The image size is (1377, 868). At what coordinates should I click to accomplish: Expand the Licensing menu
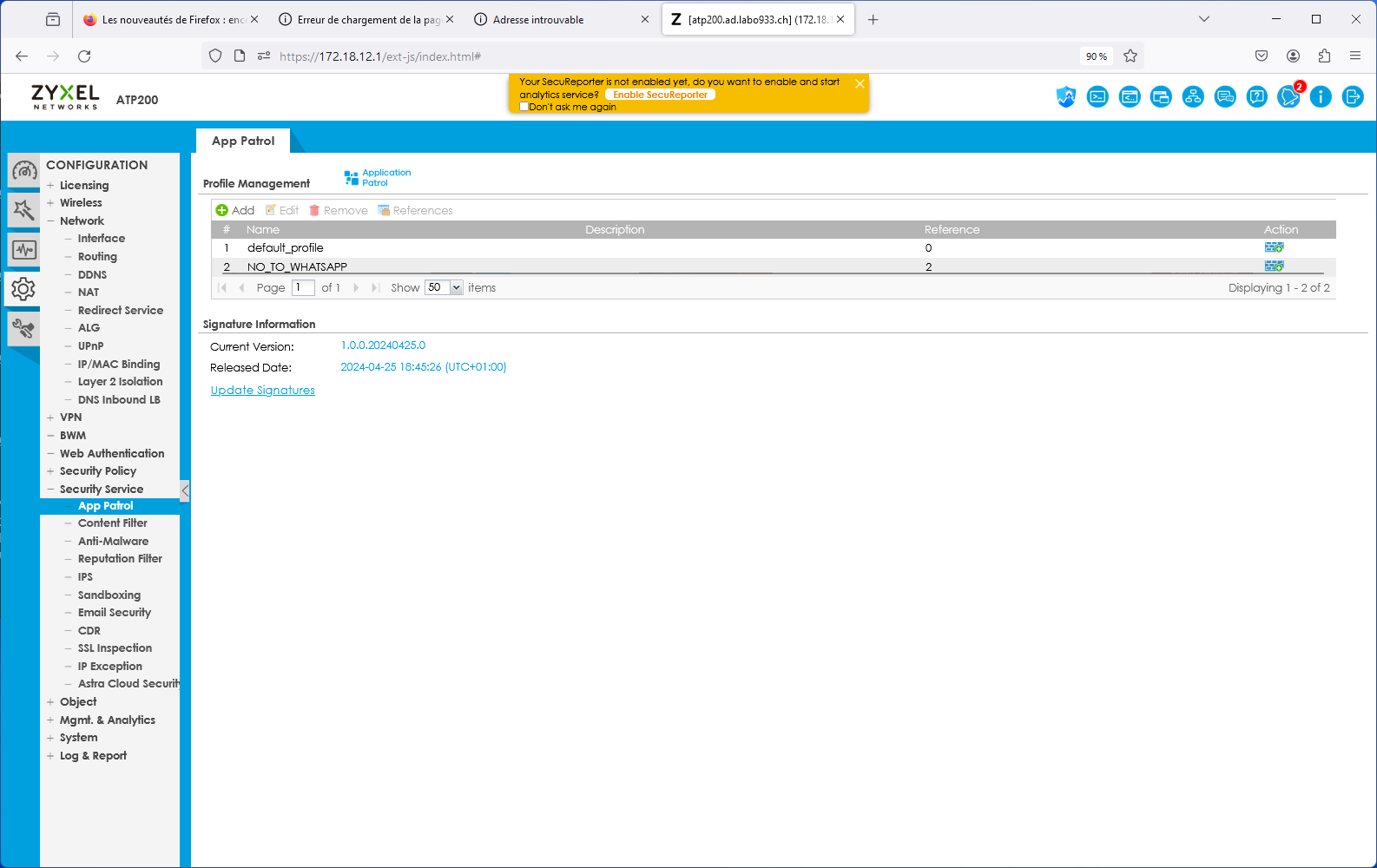pyautogui.click(x=50, y=186)
